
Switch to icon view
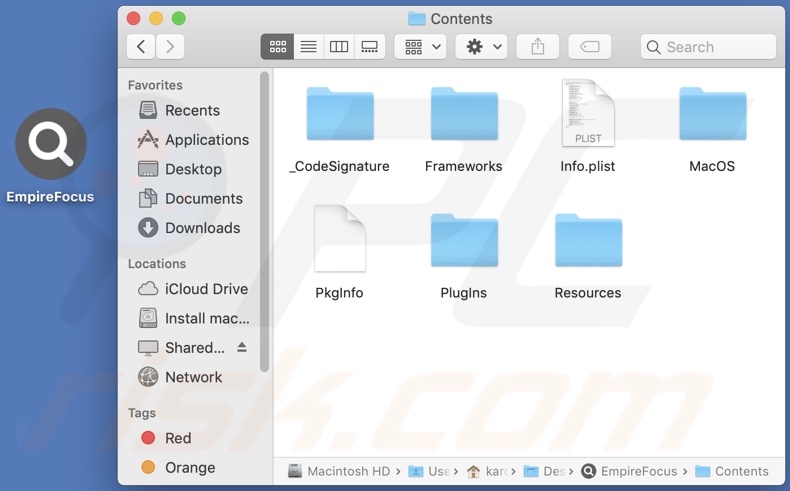277,47
